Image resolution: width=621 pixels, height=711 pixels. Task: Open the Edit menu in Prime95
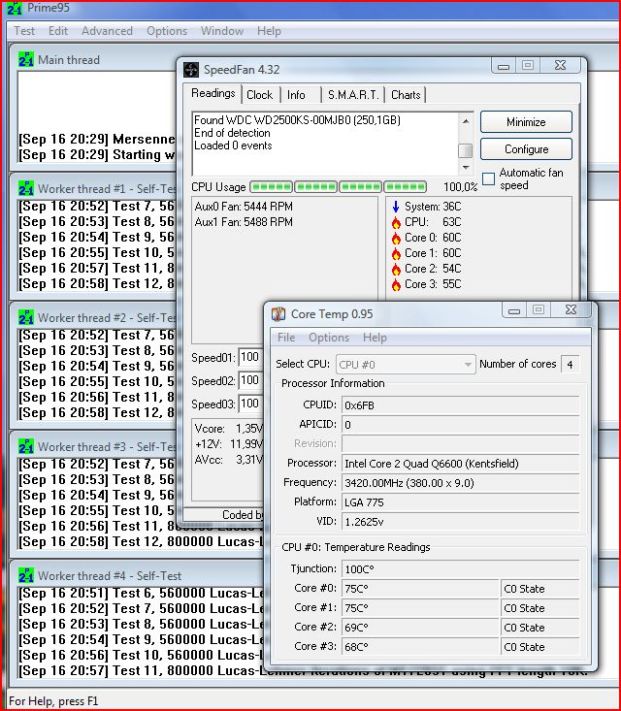58,31
